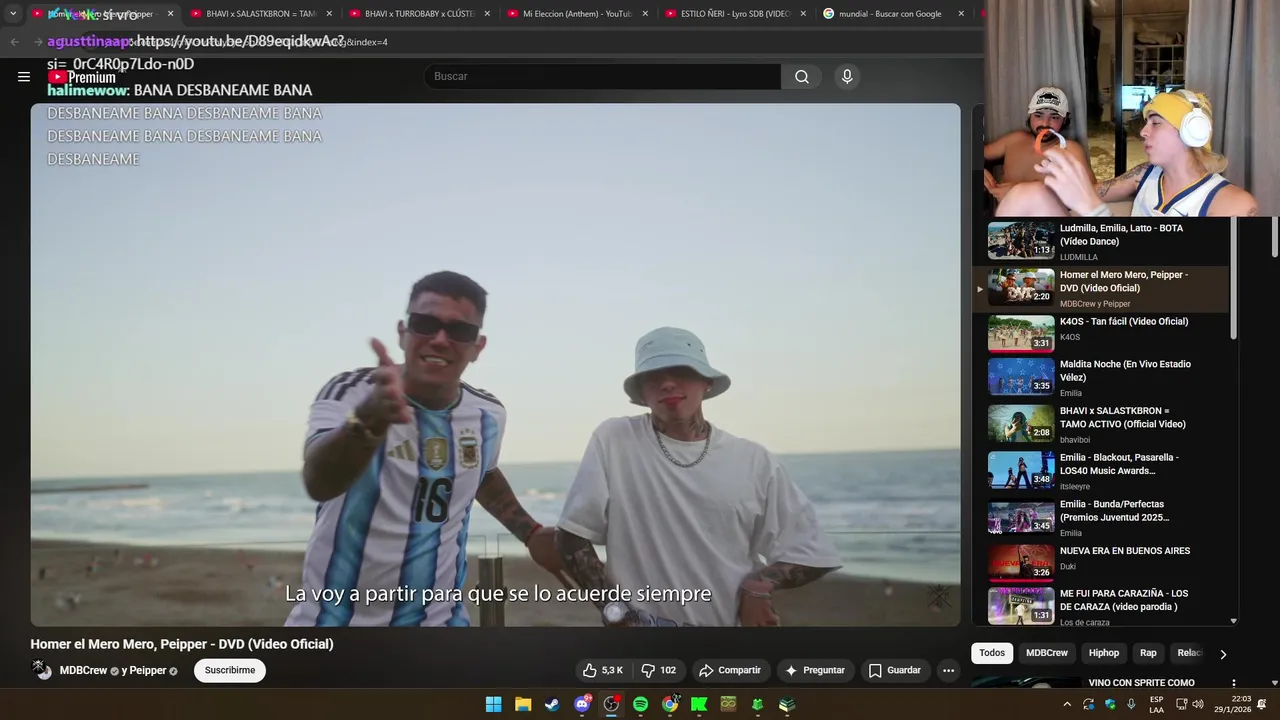Click the Windows Security shield tray icon
The height and width of the screenshot is (720, 1280).
click(x=1110, y=704)
